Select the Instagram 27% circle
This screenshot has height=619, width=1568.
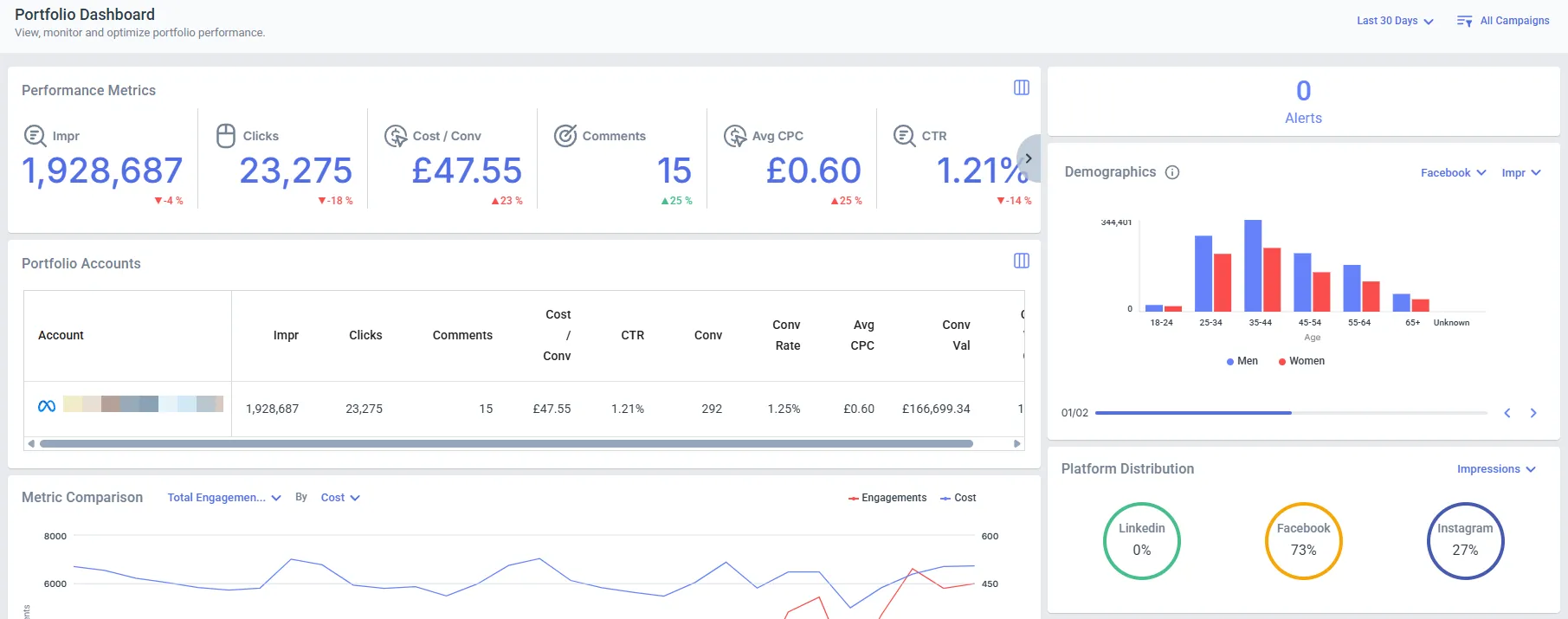tap(1465, 541)
